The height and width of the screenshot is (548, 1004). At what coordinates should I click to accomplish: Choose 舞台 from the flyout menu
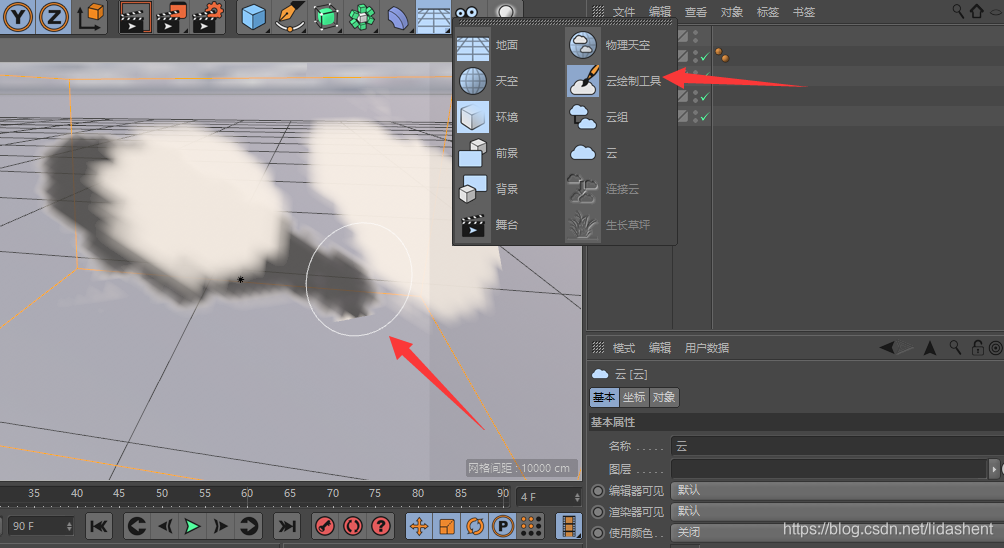pyautogui.click(x=508, y=224)
